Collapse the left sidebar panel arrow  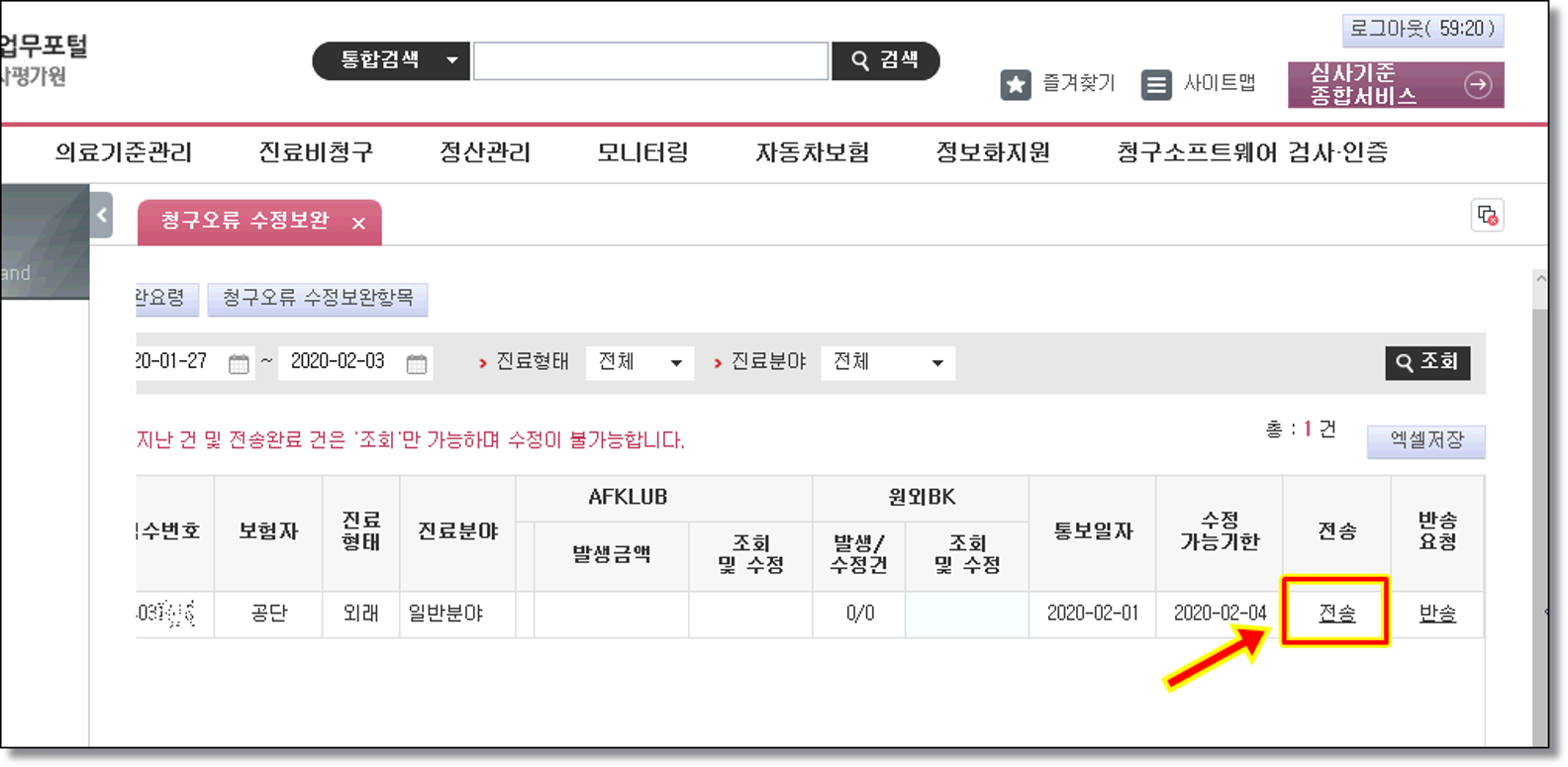[x=102, y=215]
